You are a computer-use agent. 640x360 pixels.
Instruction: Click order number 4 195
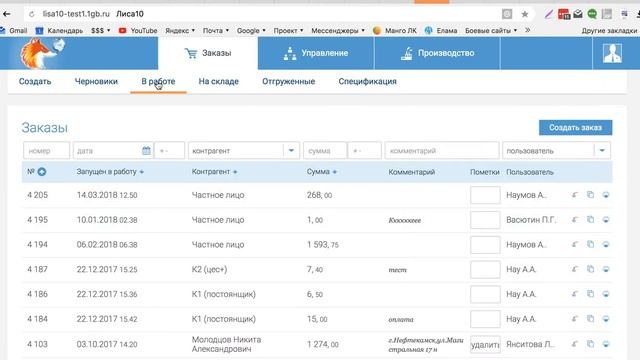[38, 220]
